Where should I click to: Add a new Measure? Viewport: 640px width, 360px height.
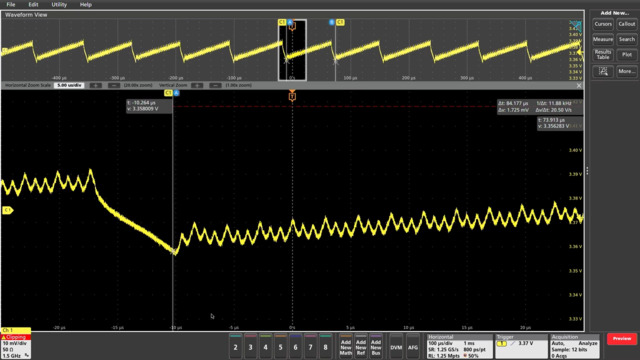(x=603, y=39)
